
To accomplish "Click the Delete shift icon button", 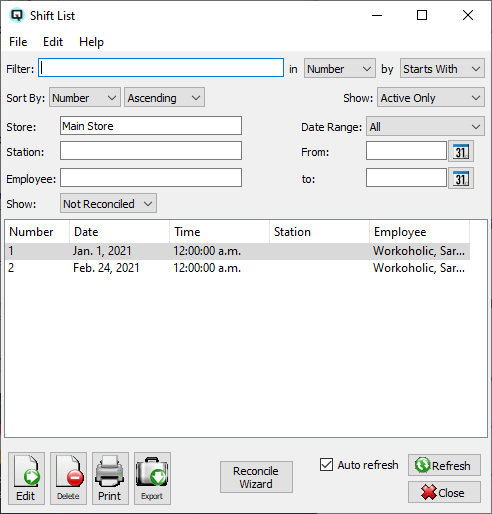I will tap(68, 478).
